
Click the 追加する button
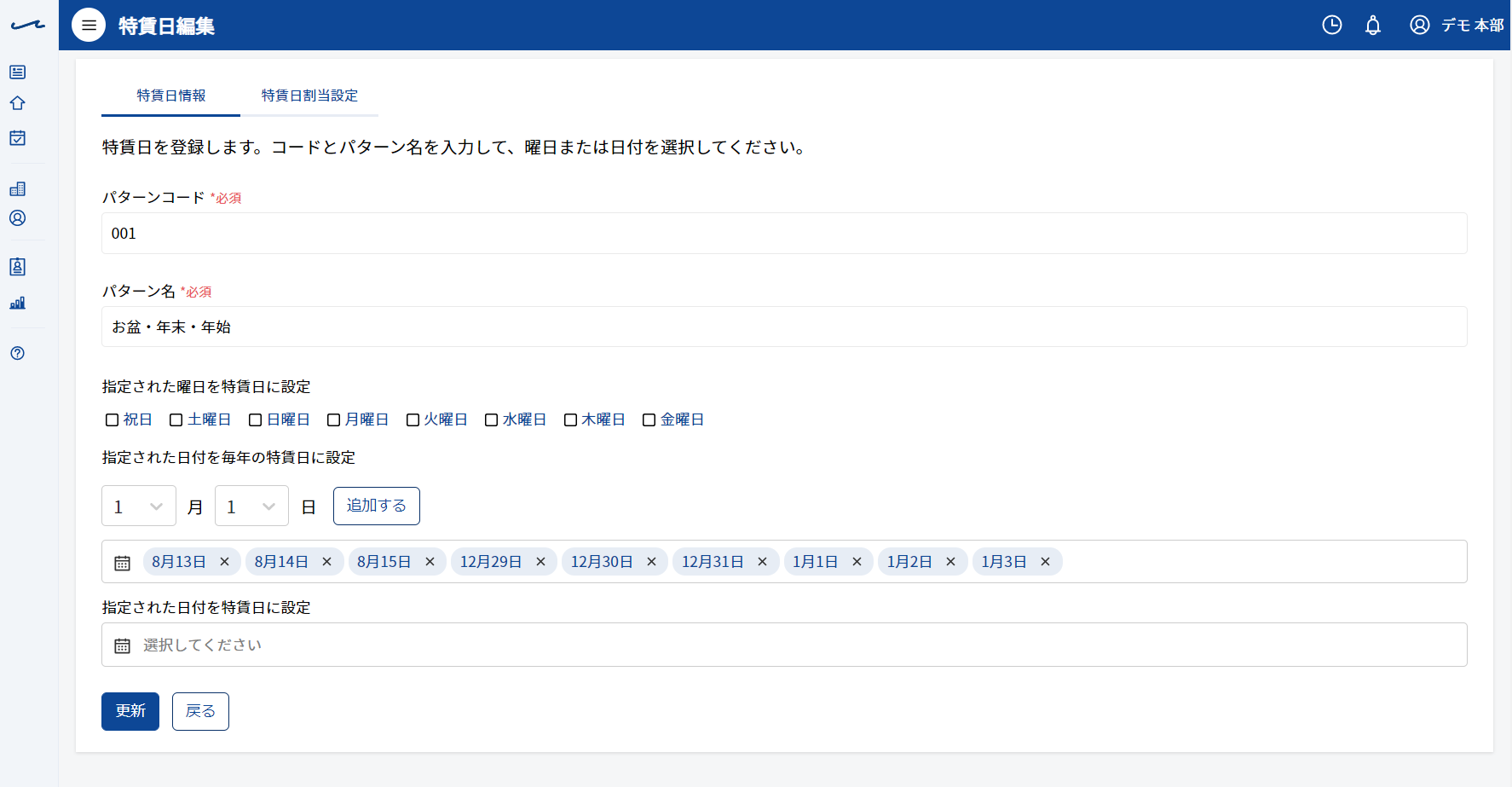click(x=377, y=506)
